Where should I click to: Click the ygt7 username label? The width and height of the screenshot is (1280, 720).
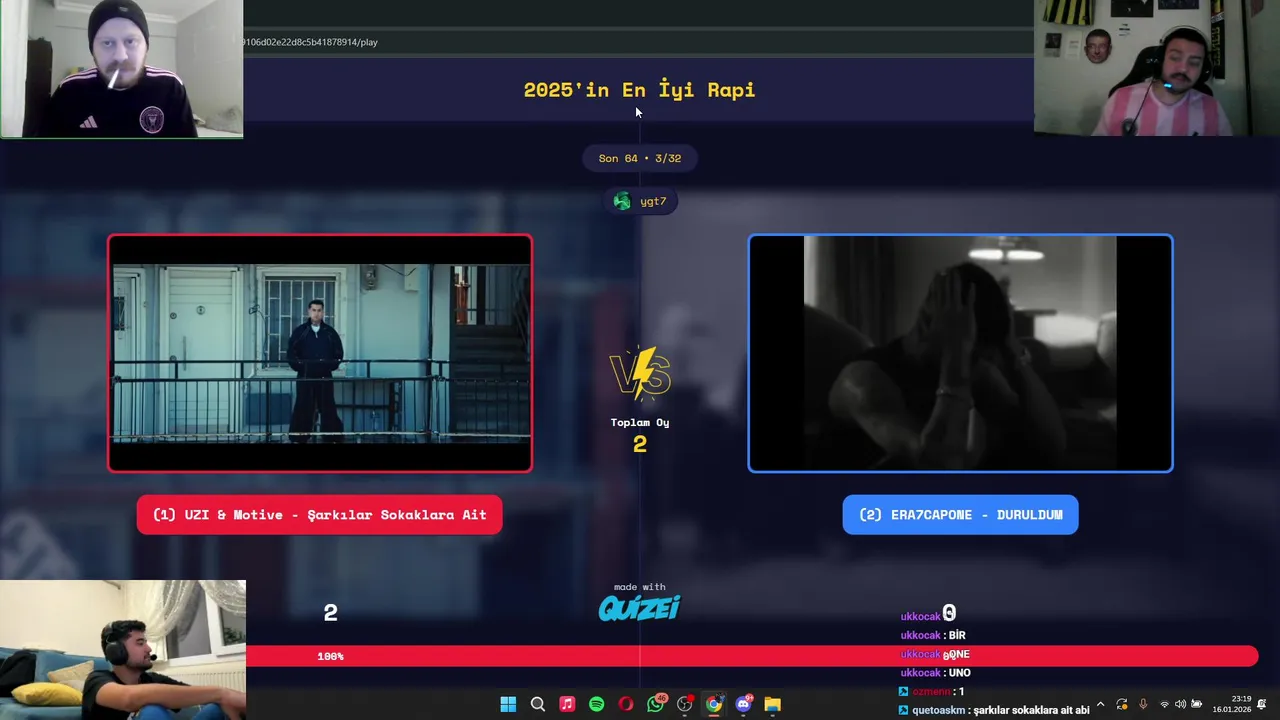tap(653, 201)
